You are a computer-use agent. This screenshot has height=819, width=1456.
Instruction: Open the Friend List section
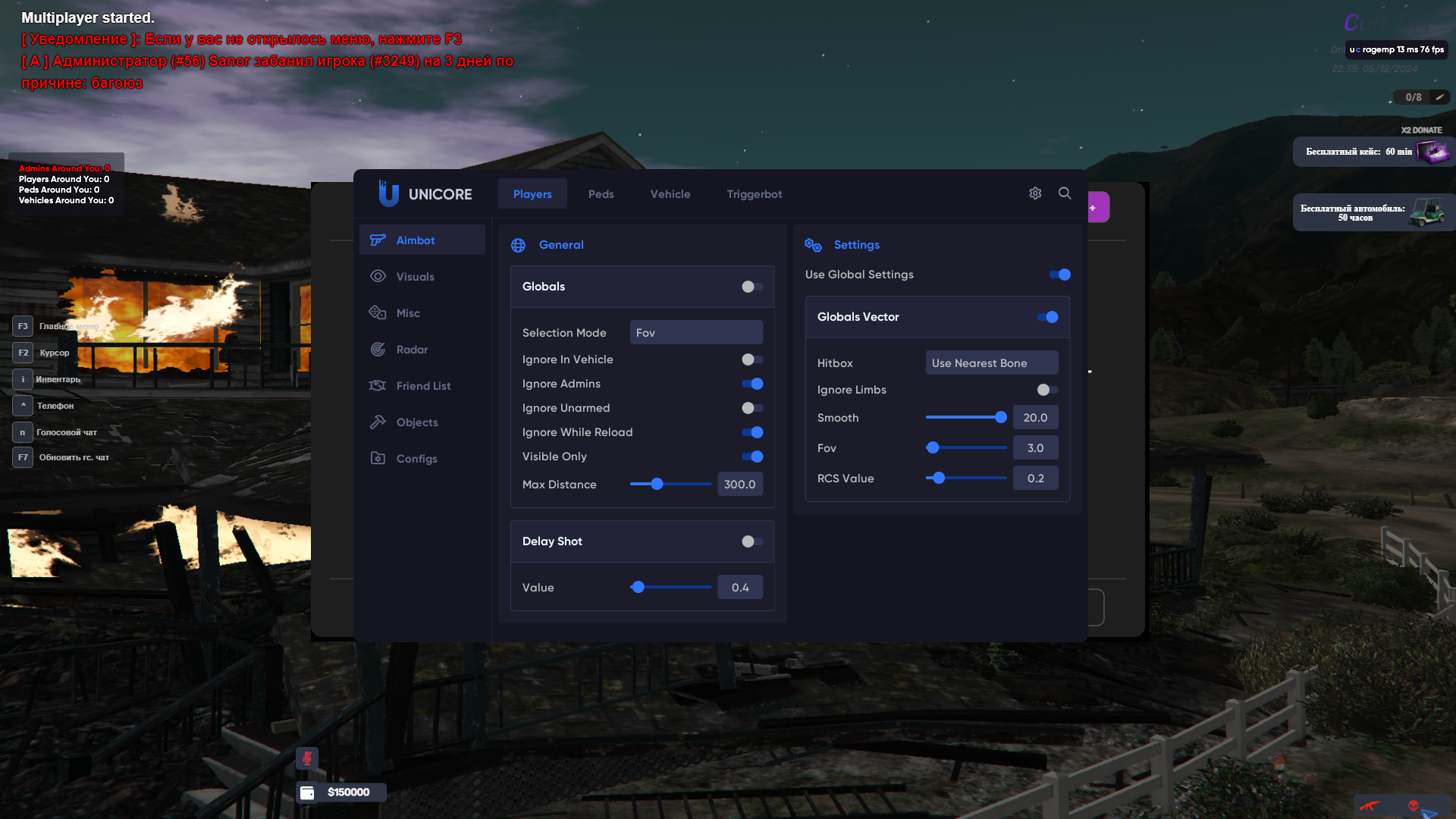[x=422, y=385]
